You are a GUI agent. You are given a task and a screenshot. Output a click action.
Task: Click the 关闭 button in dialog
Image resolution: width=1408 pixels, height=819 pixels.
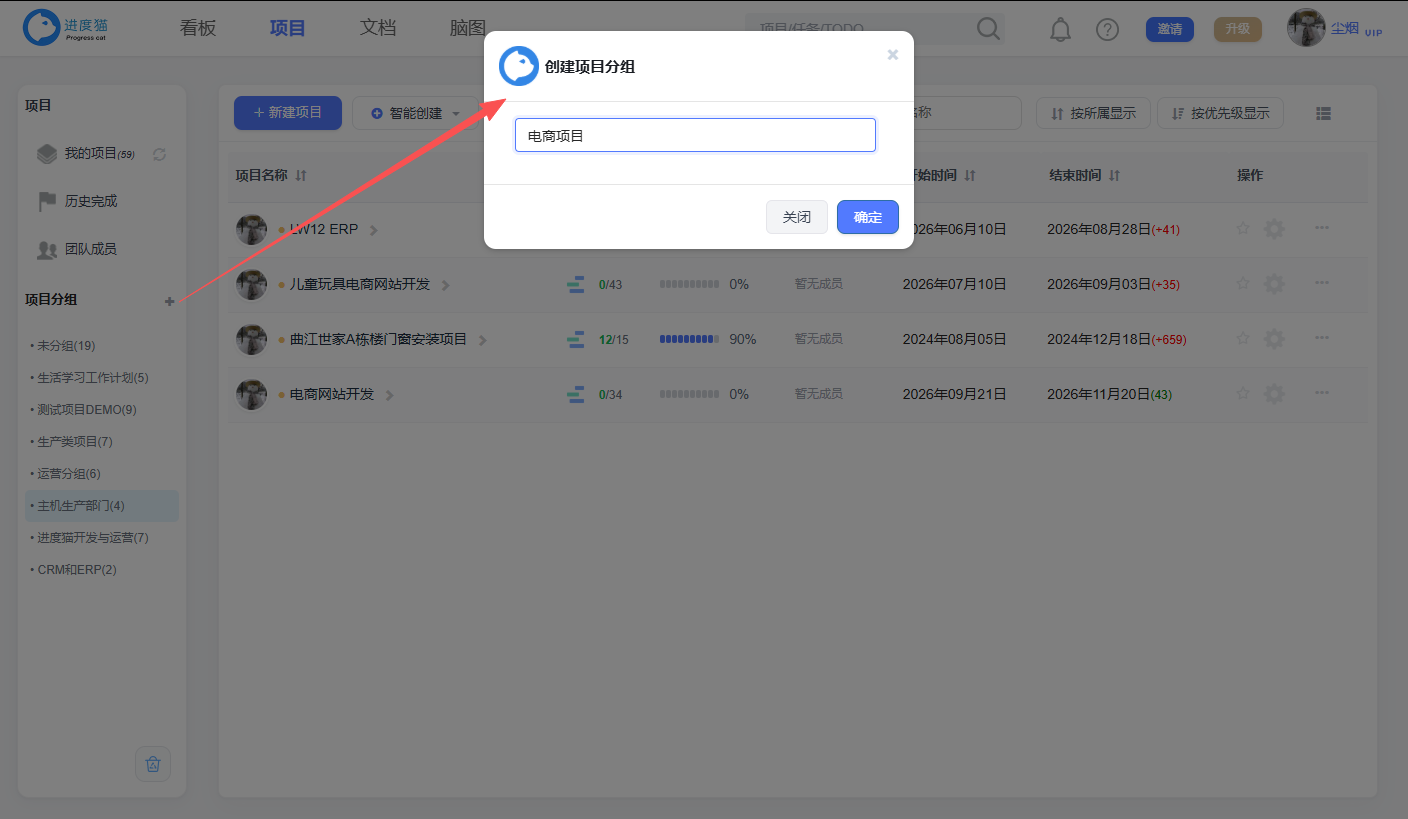pyautogui.click(x=797, y=217)
